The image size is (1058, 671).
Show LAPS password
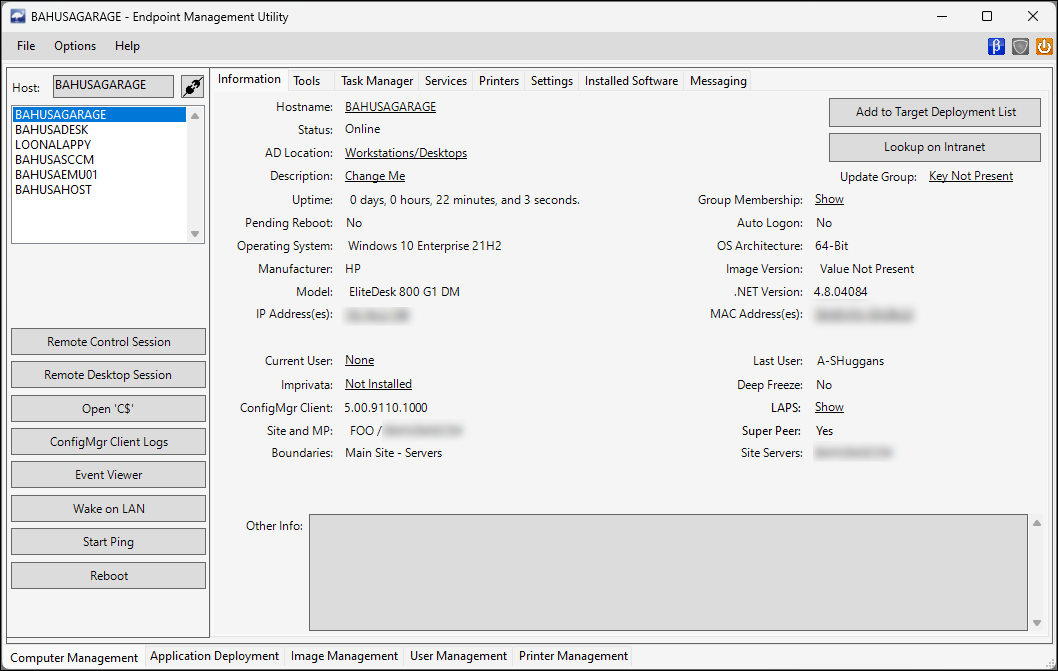pos(829,407)
